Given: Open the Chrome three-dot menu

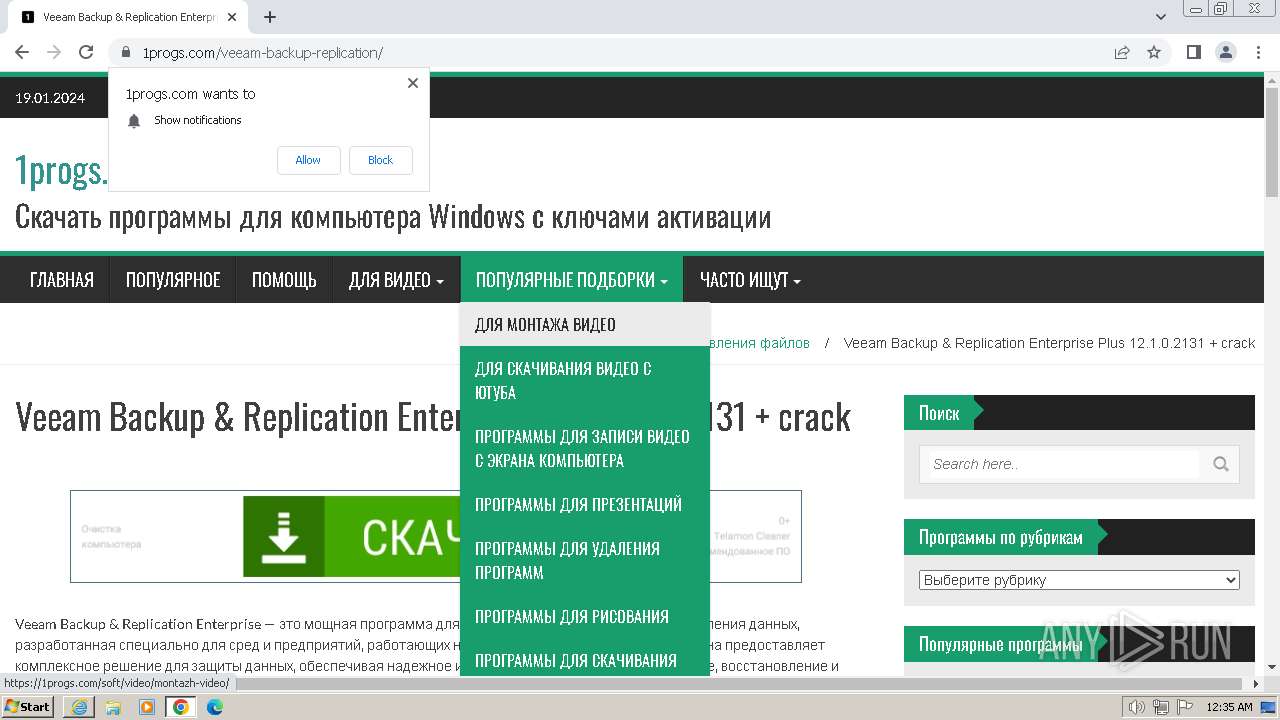Looking at the screenshot, I should click(x=1258, y=52).
